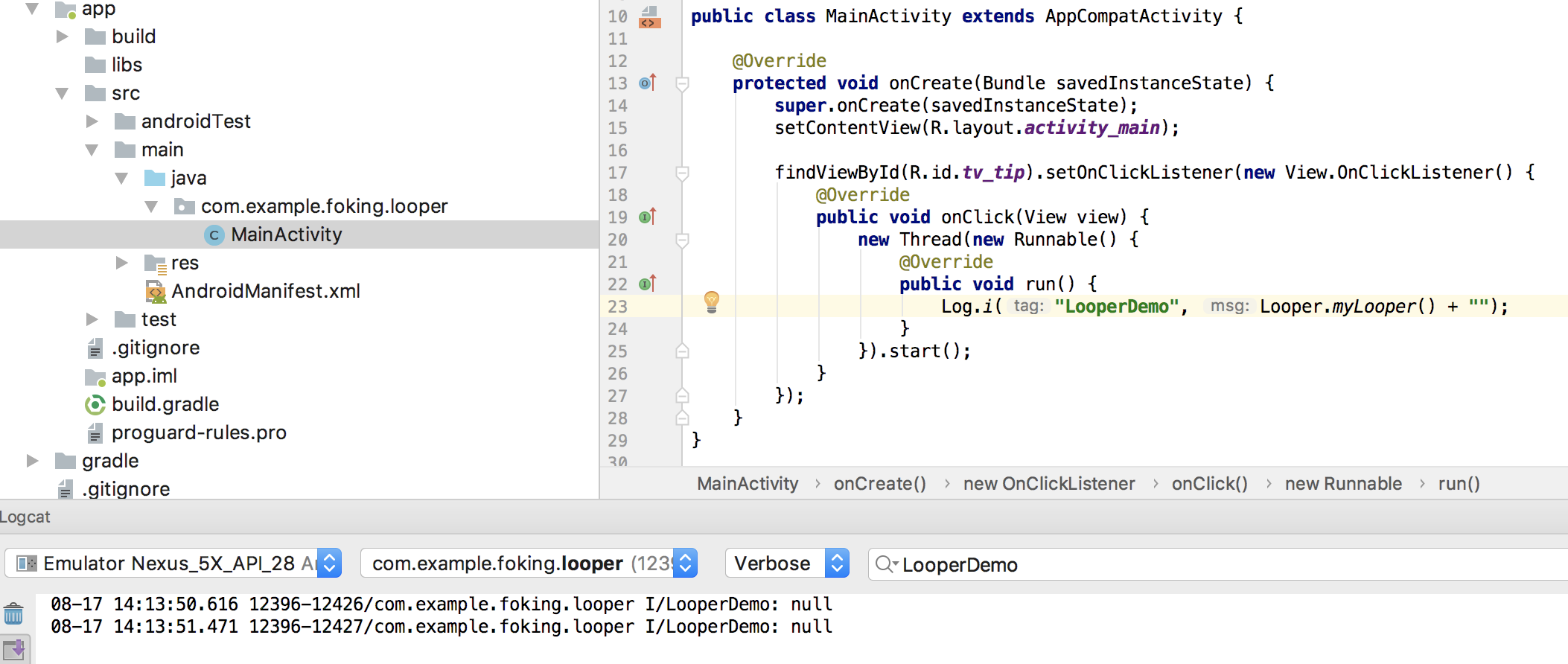Click the LooperDemo logcat search field
The width and height of the screenshot is (1568, 664).
(1218, 564)
